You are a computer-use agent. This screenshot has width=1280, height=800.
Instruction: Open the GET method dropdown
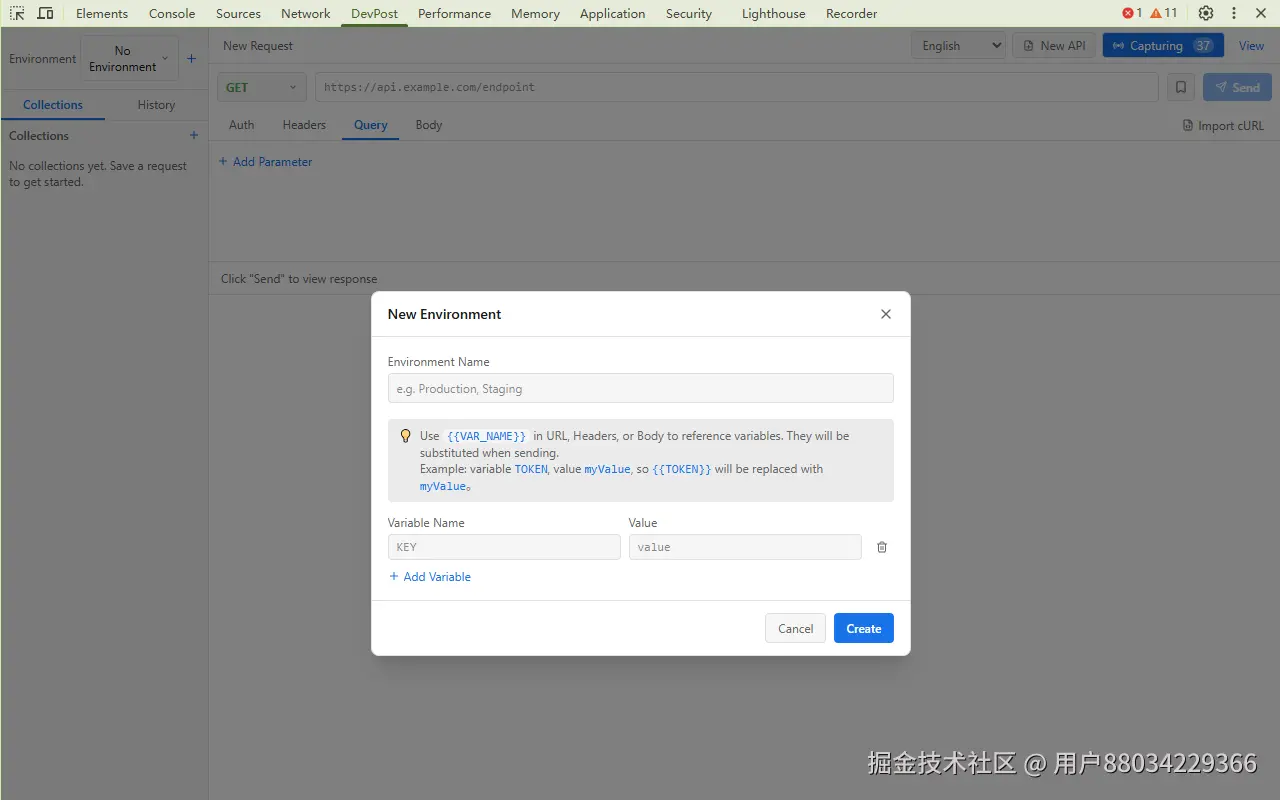tap(262, 87)
